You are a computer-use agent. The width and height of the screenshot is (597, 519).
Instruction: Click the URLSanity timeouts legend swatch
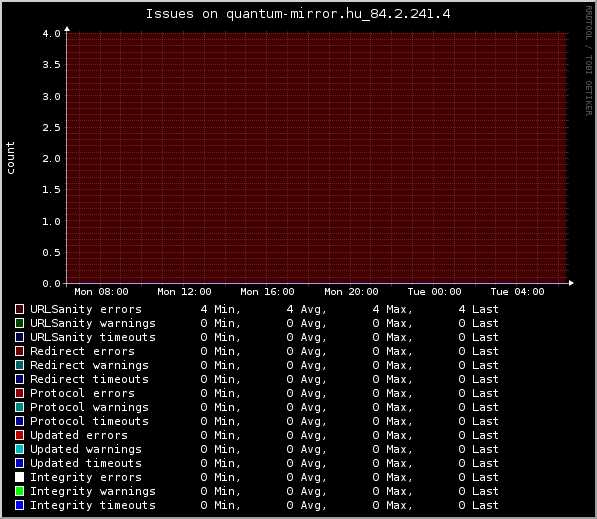(19, 337)
